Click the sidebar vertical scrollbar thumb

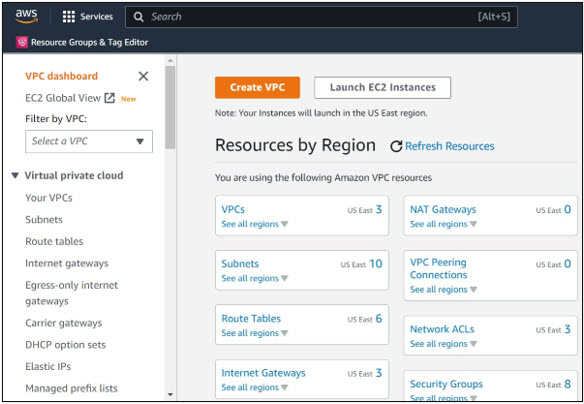point(170,107)
